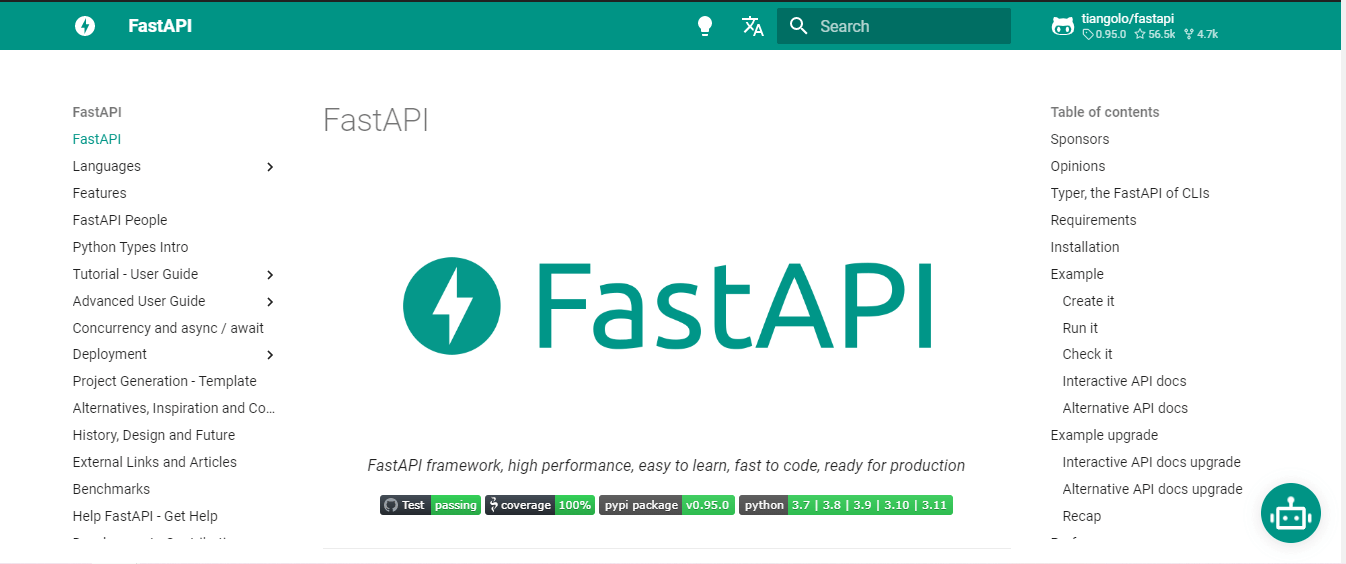Image resolution: width=1346 pixels, height=564 pixels.
Task: Click the 'Table of contents' label
Action: 1105,112
